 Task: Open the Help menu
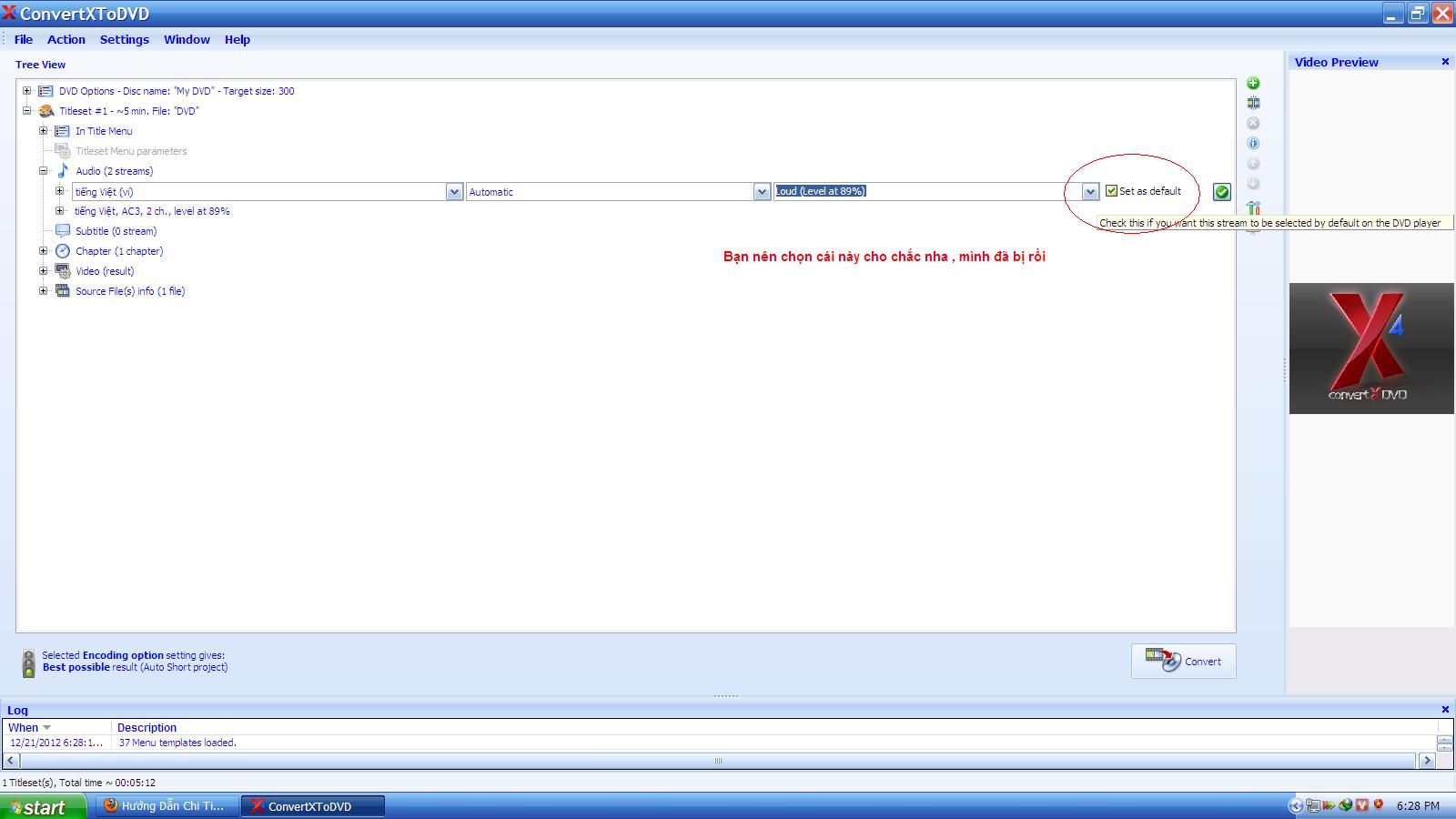click(x=238, y=39)
